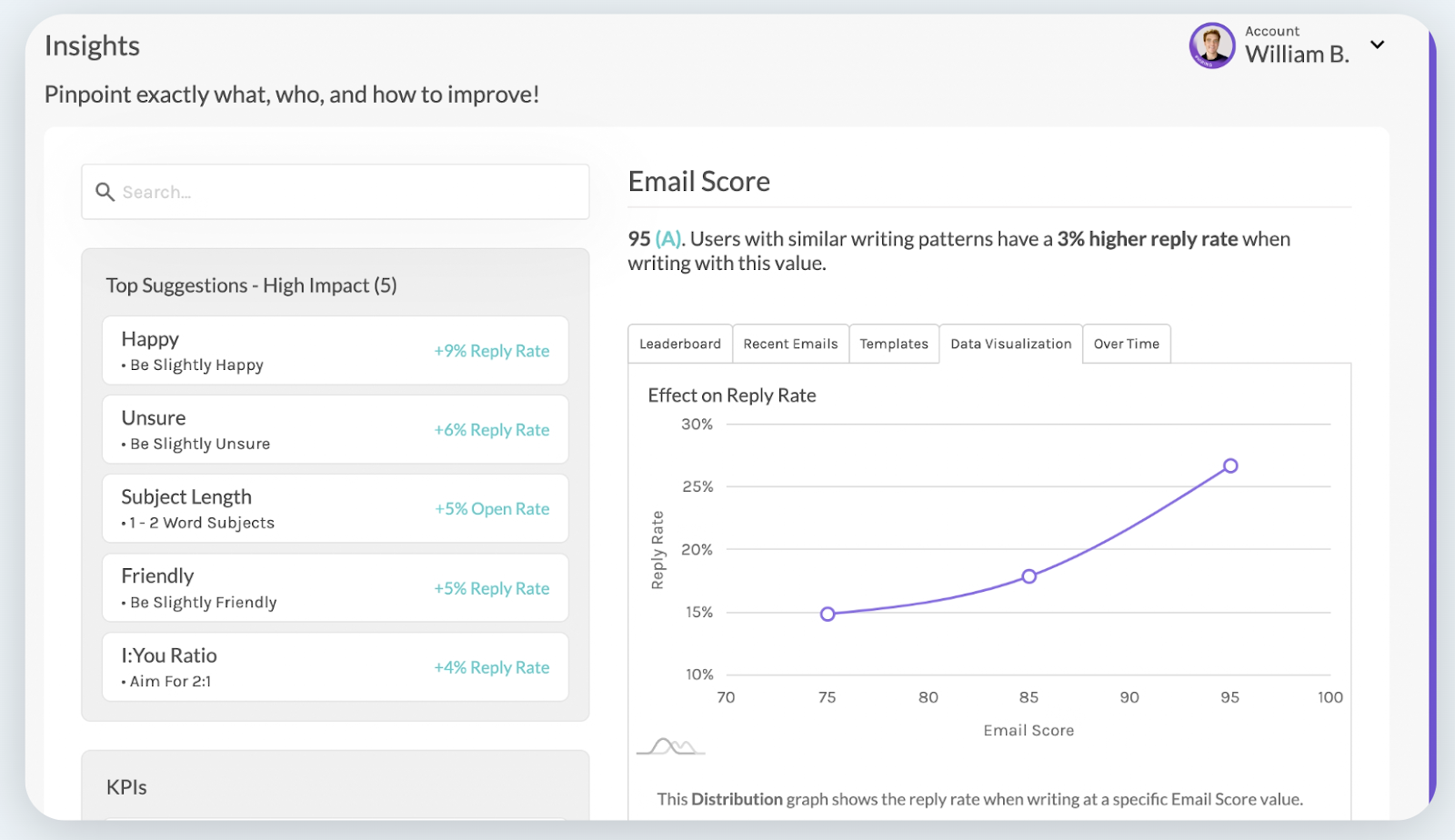View the Over Time tab

(x=1125, y=343)
